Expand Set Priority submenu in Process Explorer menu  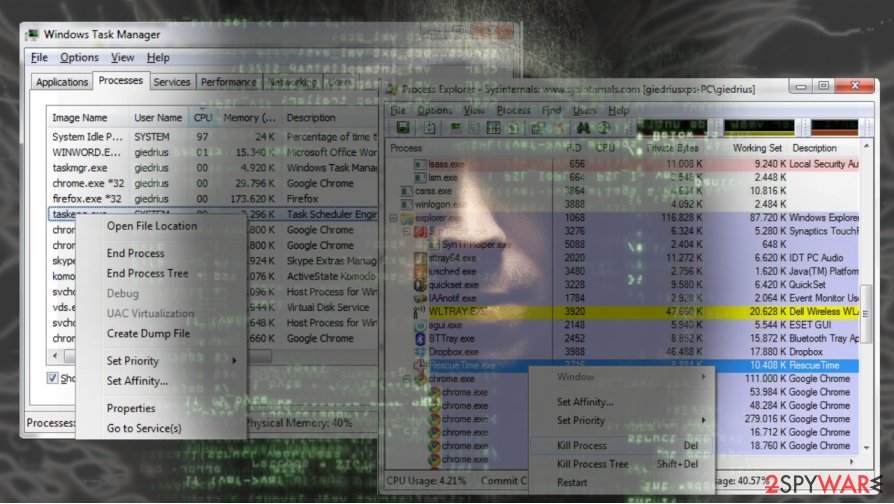704,420
